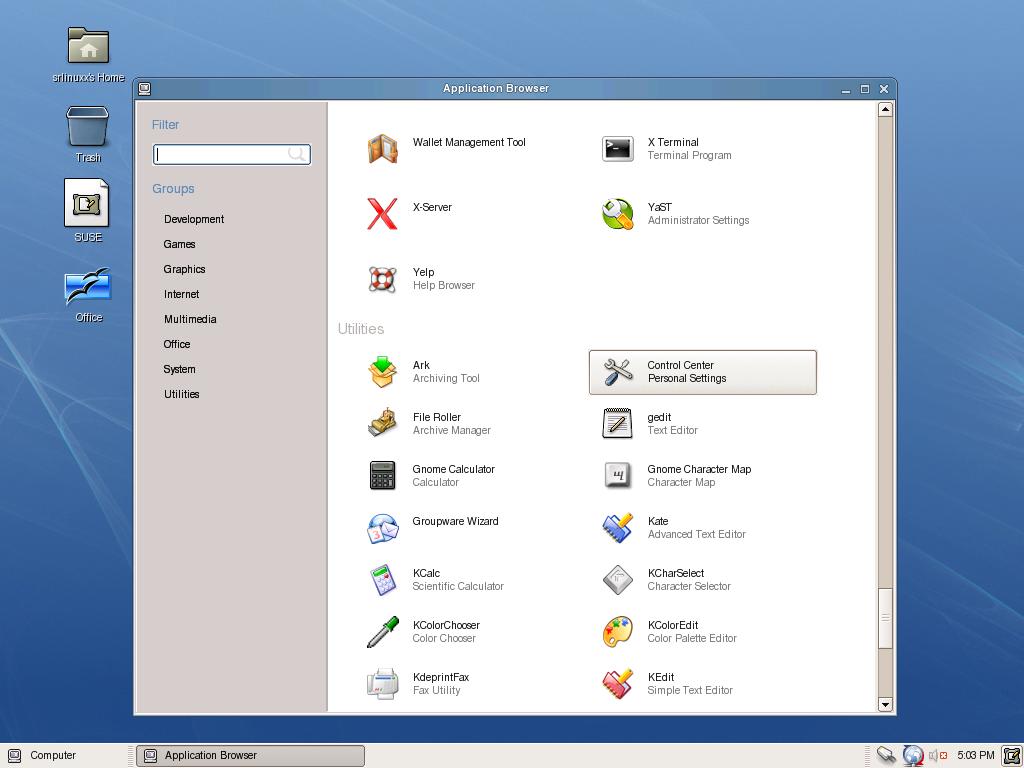Open File Roller archive manager icon

coord(382,423)
